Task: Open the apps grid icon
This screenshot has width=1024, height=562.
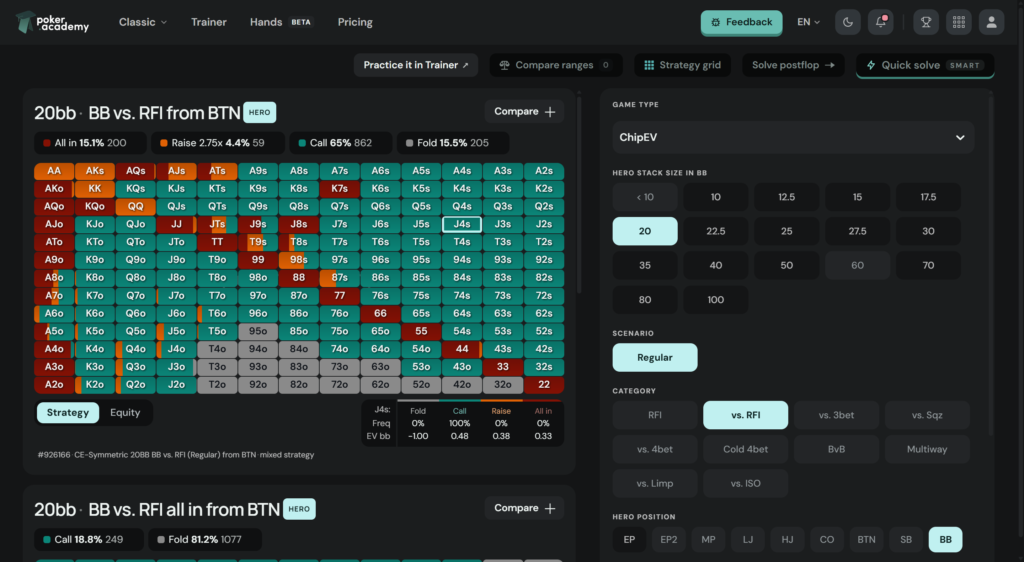Action: tap(958, 22)
